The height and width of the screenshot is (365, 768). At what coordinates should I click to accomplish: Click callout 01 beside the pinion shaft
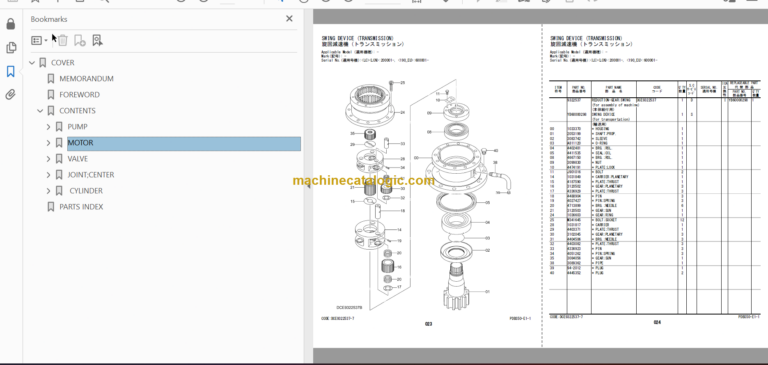pyautogui.click(x=487, y=292)
